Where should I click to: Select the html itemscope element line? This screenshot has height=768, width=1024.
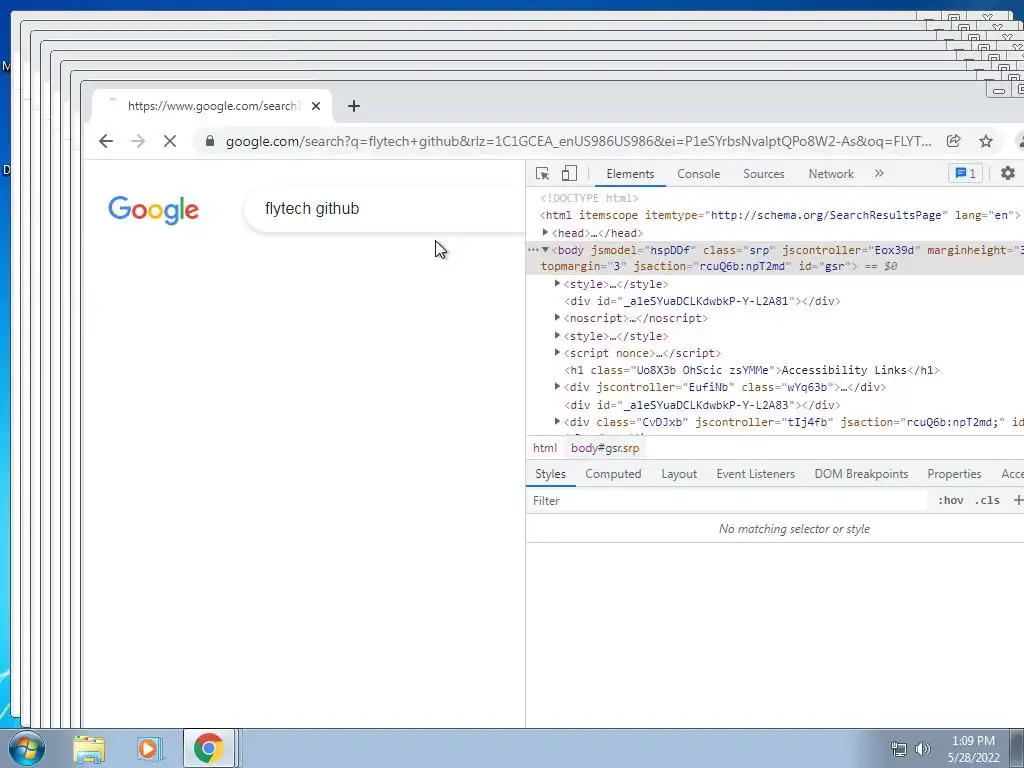pyautogui.click(x=780, y=216)
